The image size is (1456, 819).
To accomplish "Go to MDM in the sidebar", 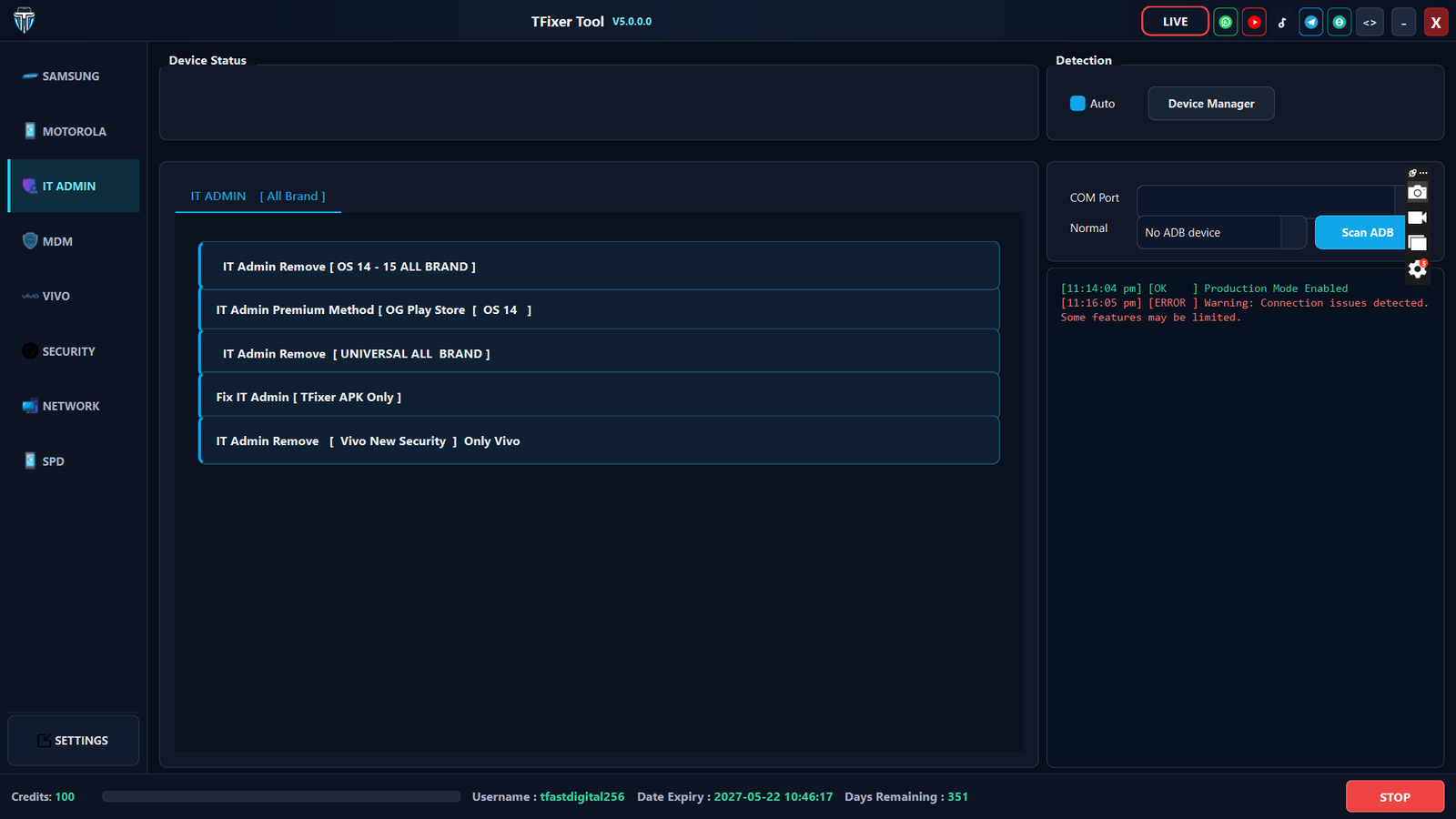I will tap(74, 241).
